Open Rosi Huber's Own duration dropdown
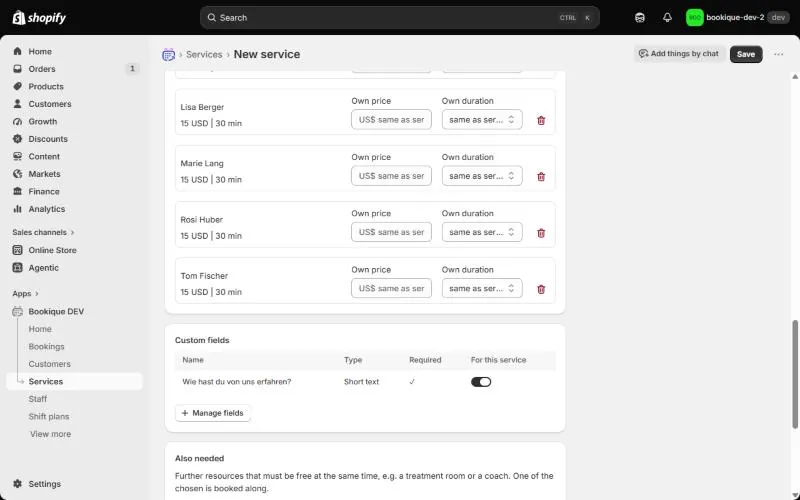Screen dimensions: 800x500 (x=482, y=232)
